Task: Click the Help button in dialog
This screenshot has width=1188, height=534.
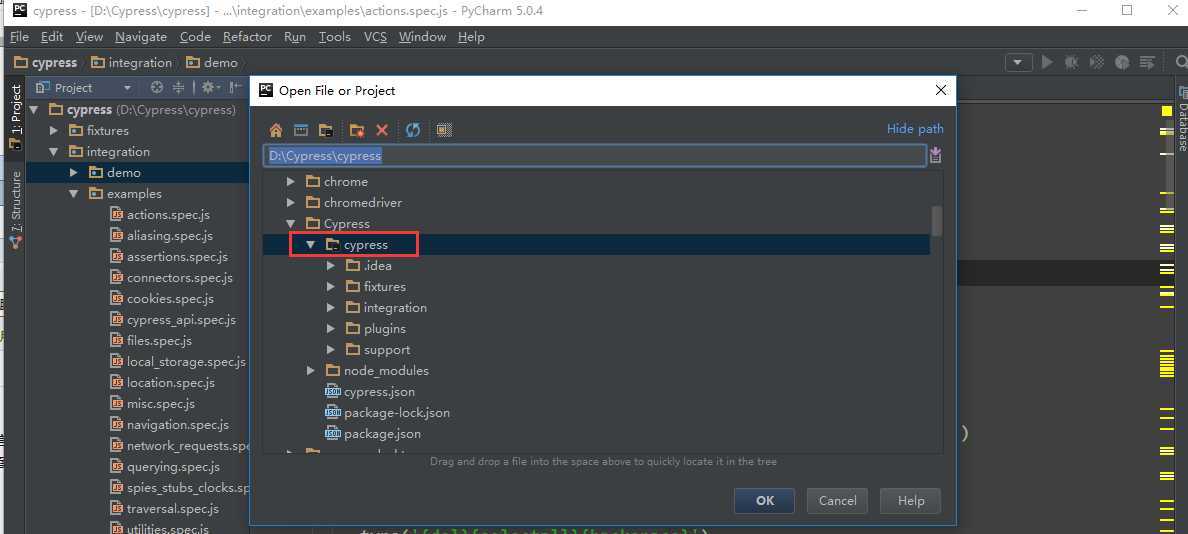Action: coord(911,501)
